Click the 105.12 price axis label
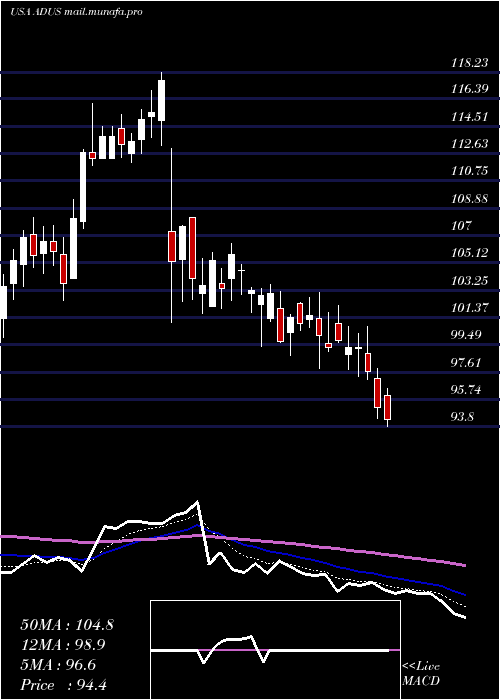 469,253
